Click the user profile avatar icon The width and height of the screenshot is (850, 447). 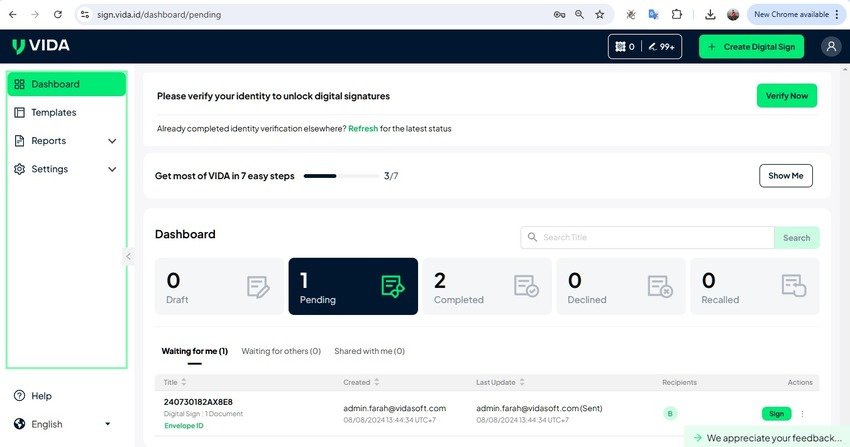click(x=830, y=46)
